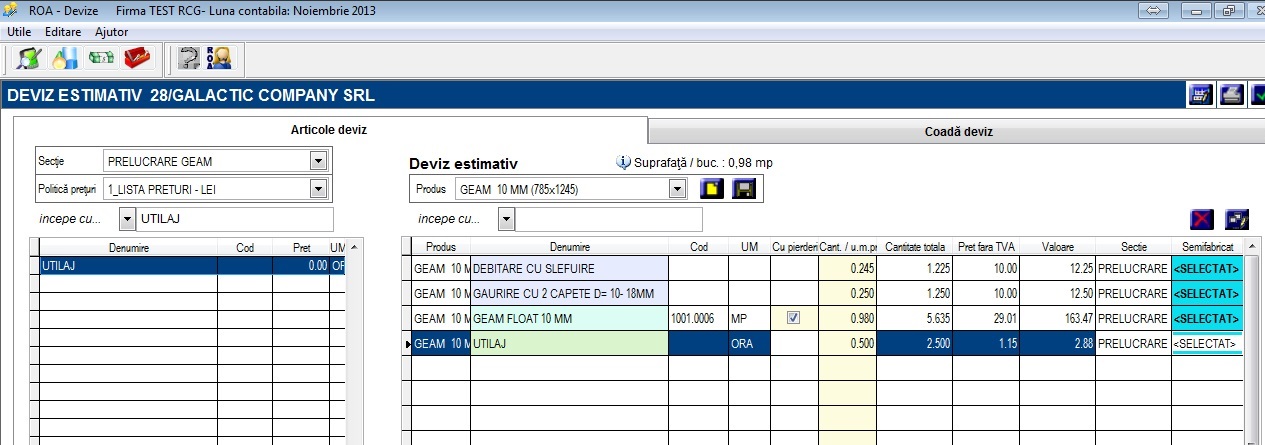Click the green money banknote toolbar icon

[101, 59]
